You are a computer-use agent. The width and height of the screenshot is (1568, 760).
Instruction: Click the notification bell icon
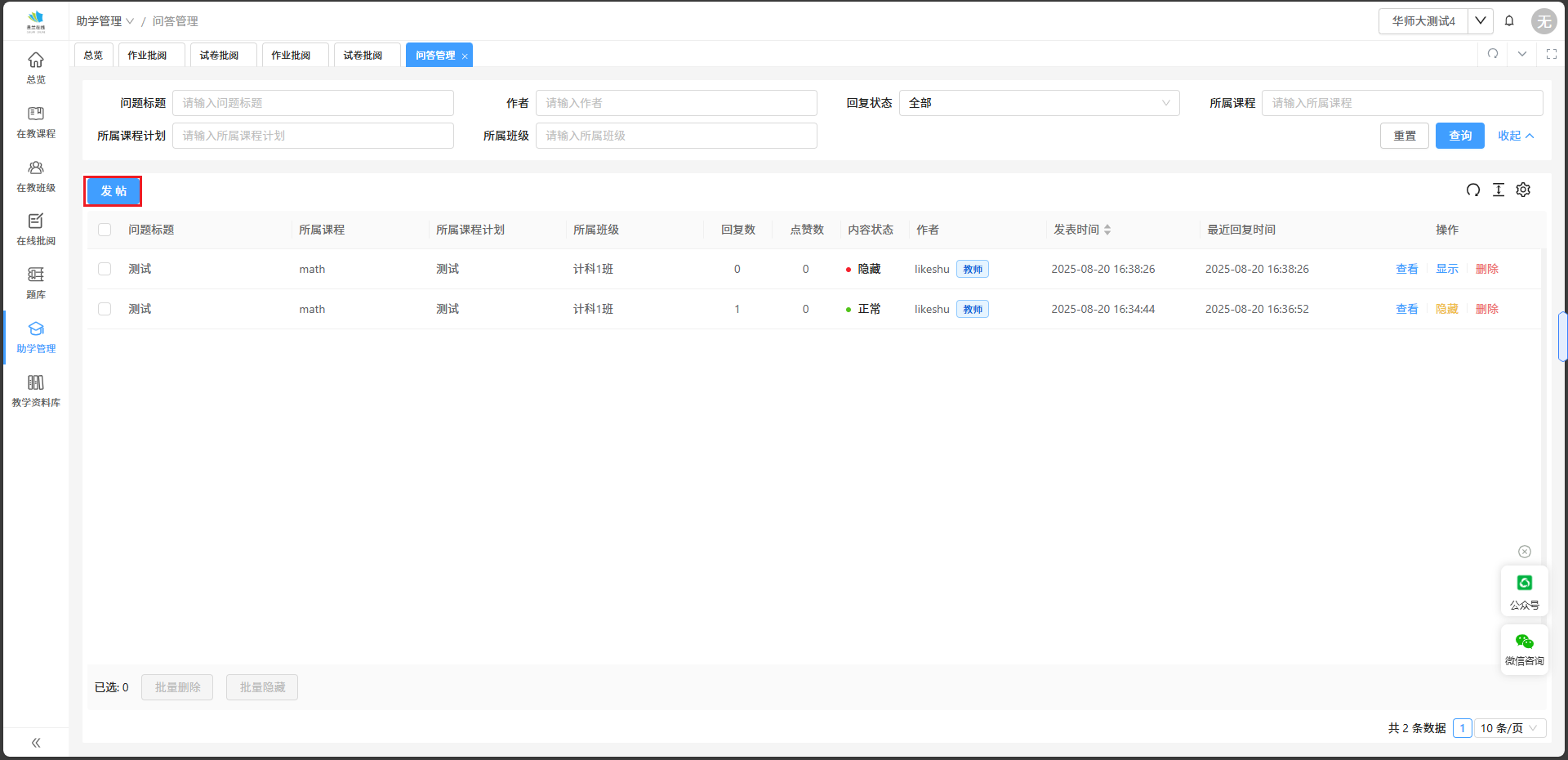(x=1509, y=21)
